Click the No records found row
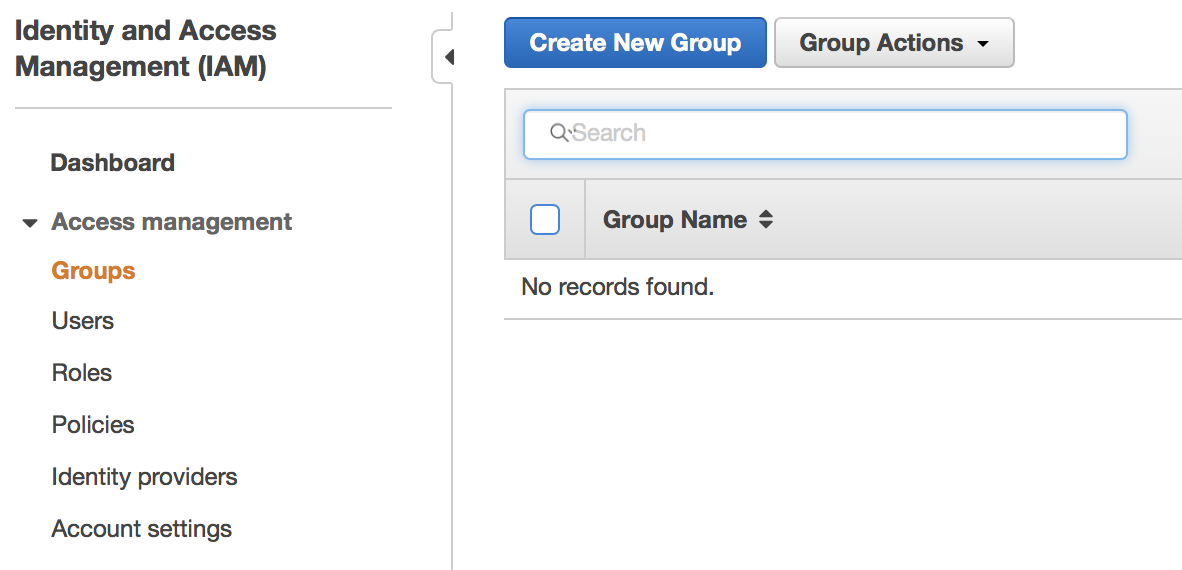 pyautogui.click(x=618, y=288)
